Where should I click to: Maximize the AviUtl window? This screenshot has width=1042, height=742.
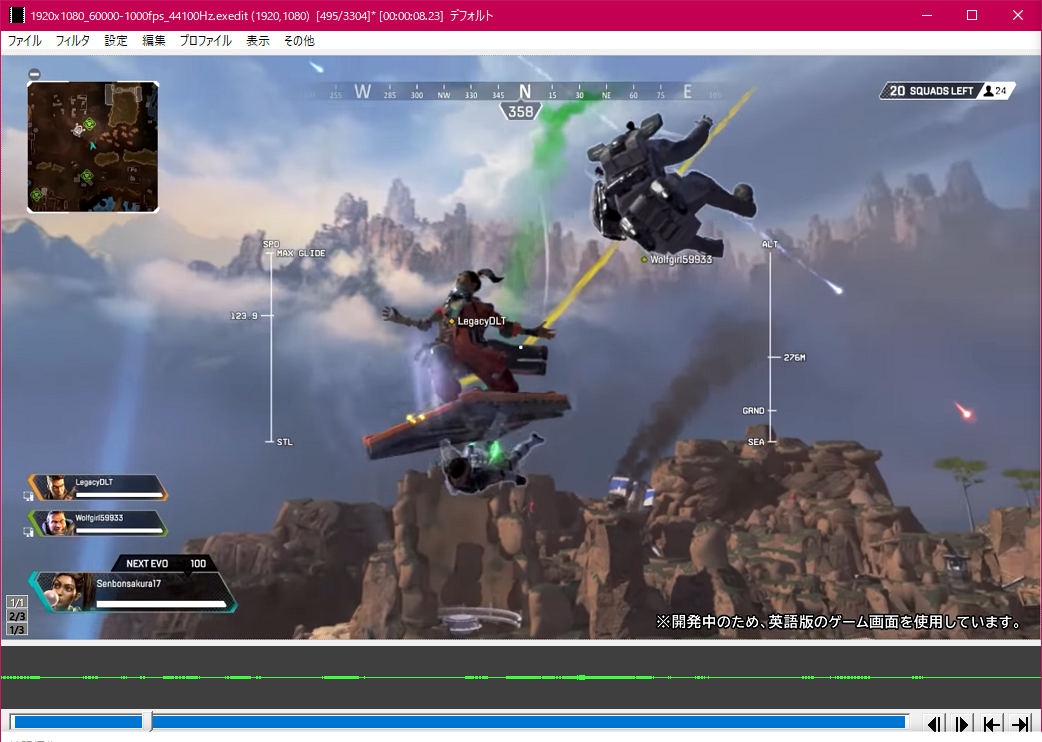tap(972, 15)
